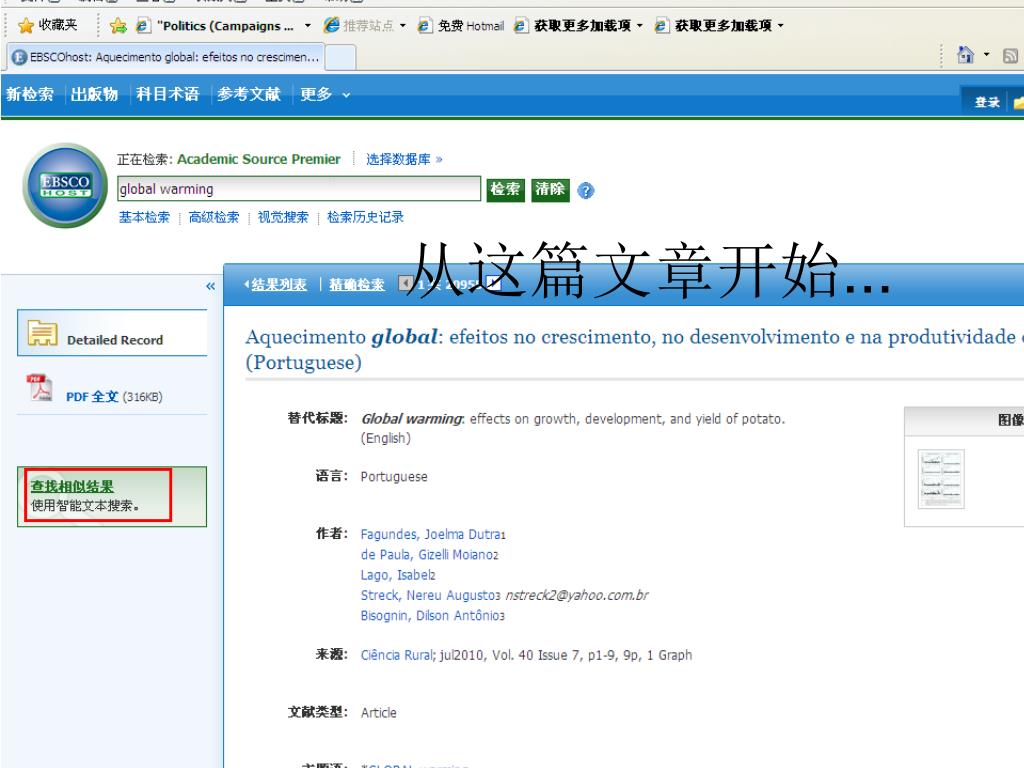This screenshot has width=1024, height=768.
Task: Open author Fagundes, Joelma Dutra
Action: pos(431,534)
